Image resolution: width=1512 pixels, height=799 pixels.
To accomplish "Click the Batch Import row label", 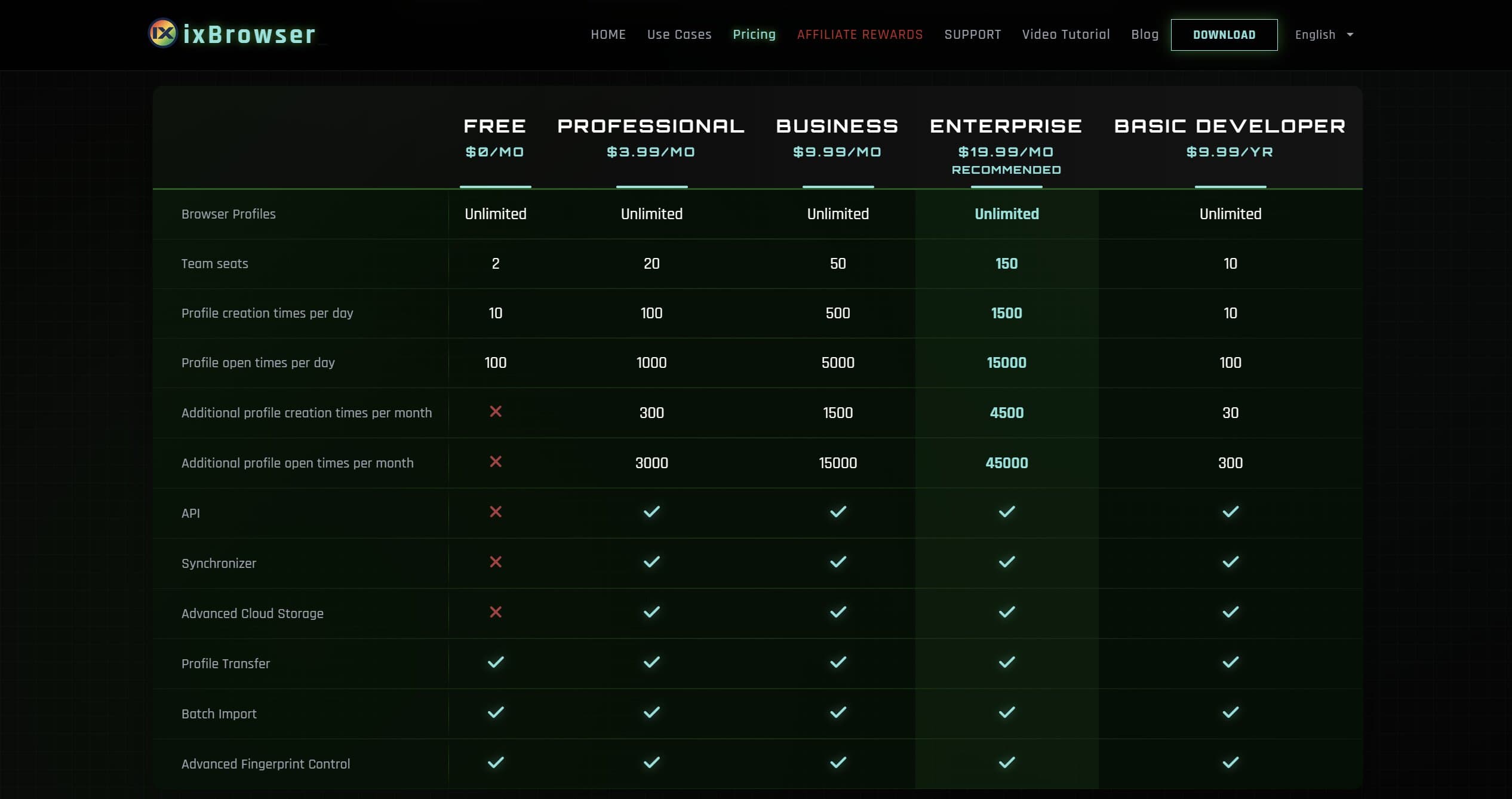I will [x=219, y=714].
